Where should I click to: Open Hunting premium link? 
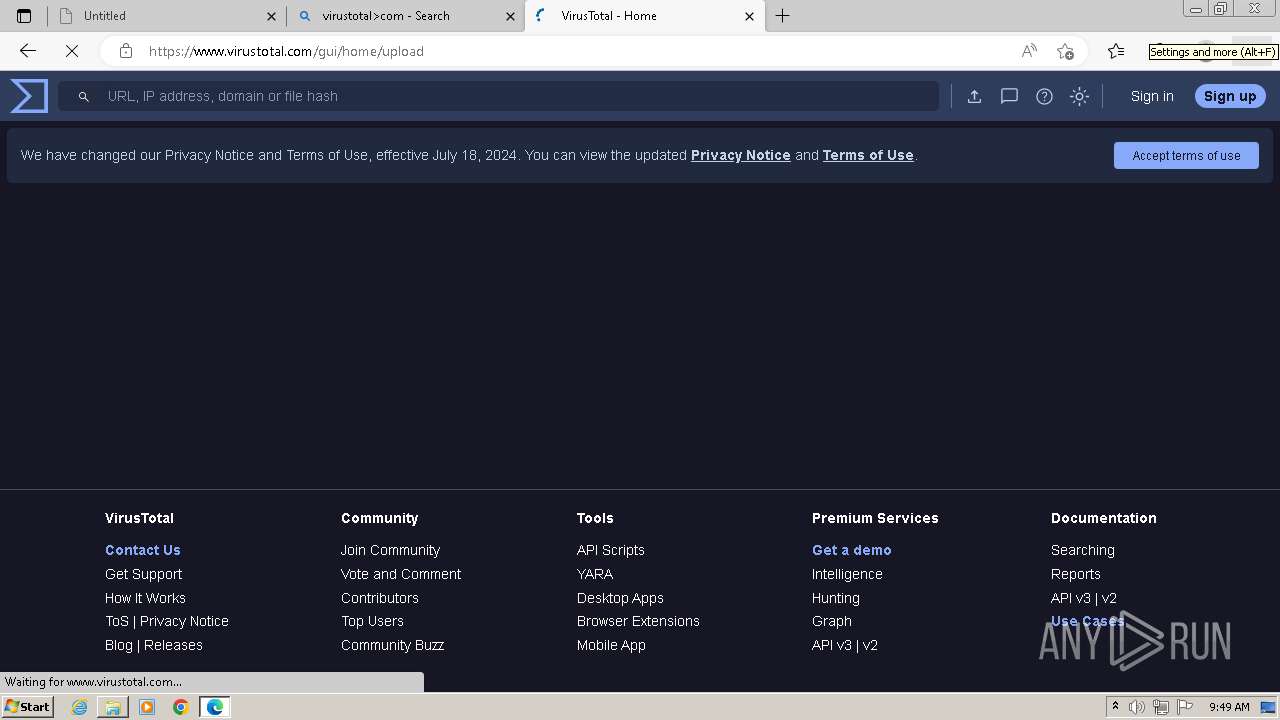click(x=836, y=598)
